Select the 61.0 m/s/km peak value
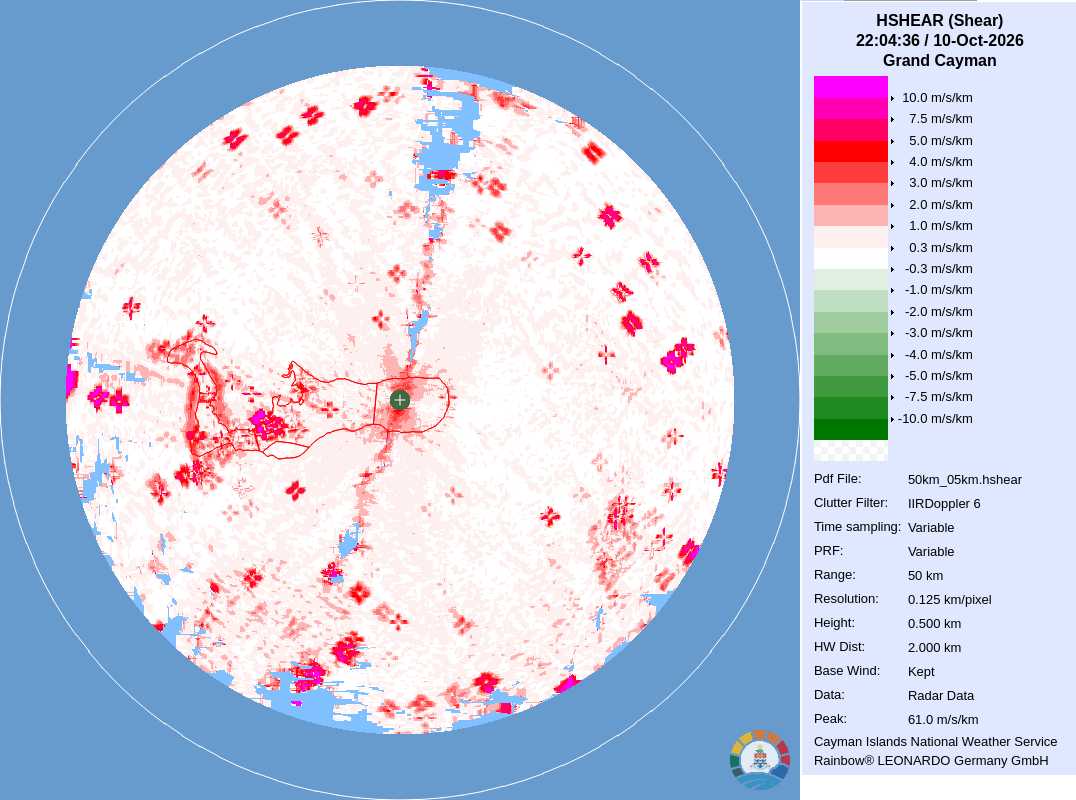1076x800 pixels. click(943, 720)
